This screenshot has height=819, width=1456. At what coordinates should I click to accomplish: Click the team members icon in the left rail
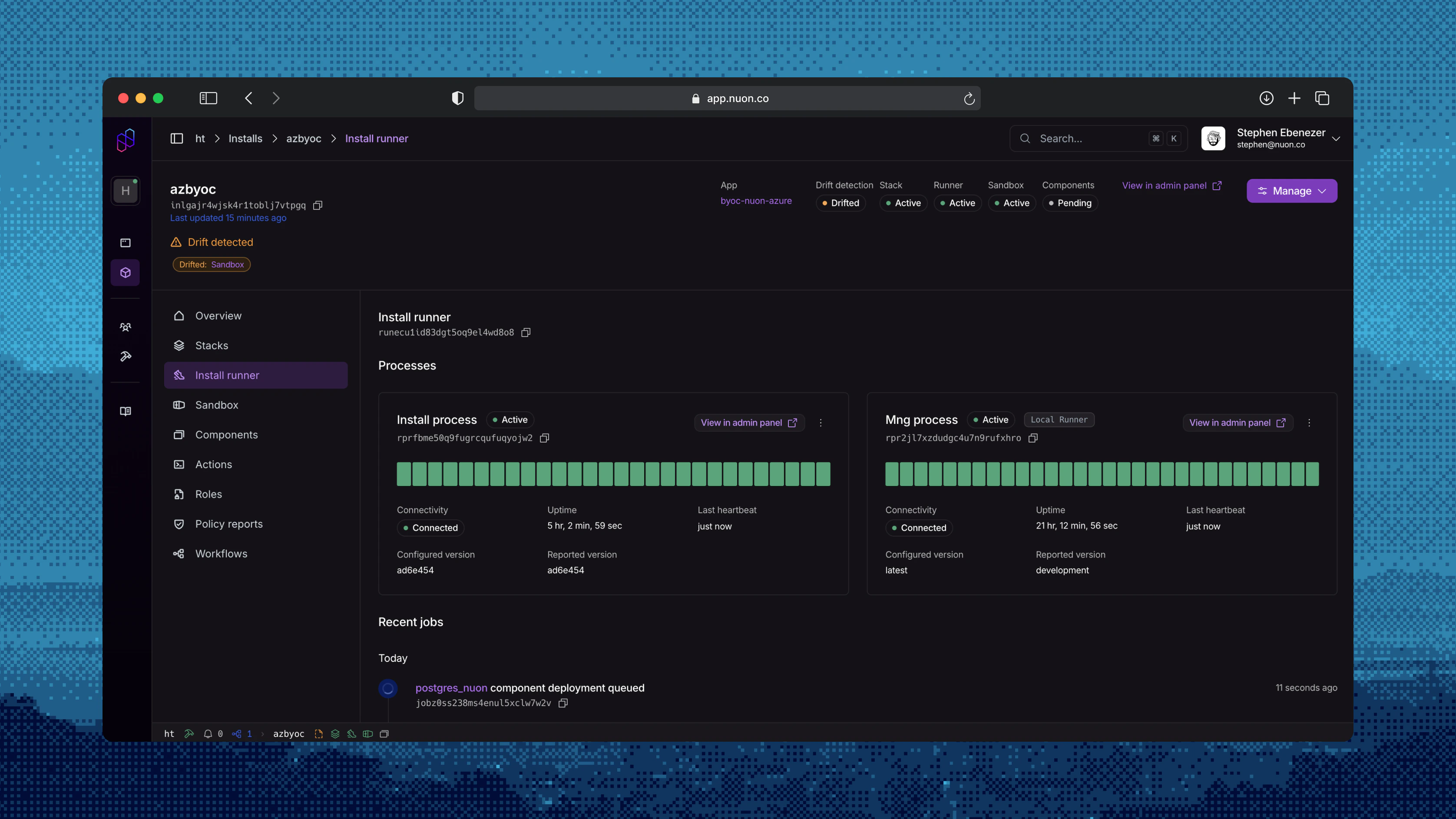(x=126, y=327)
